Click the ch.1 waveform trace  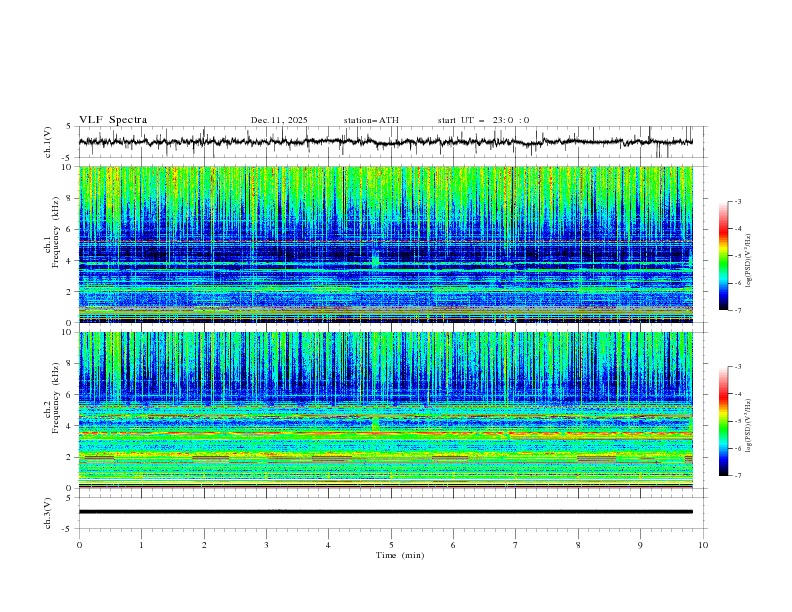click(385, 142)
